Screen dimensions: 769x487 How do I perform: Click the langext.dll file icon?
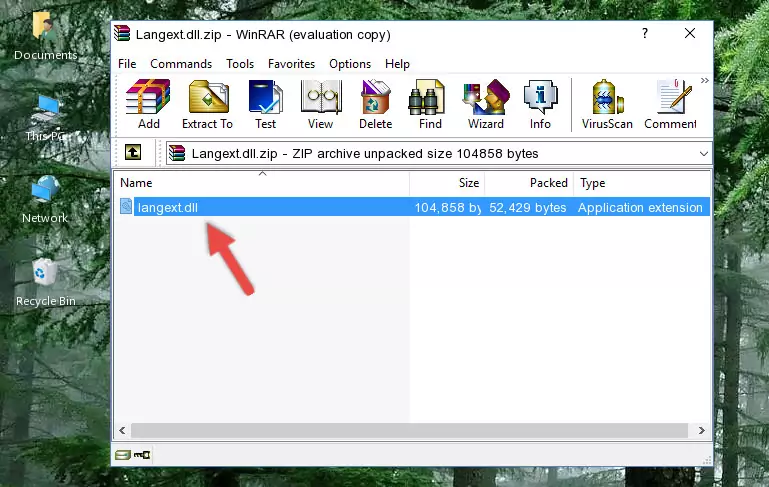click(126, 206)
